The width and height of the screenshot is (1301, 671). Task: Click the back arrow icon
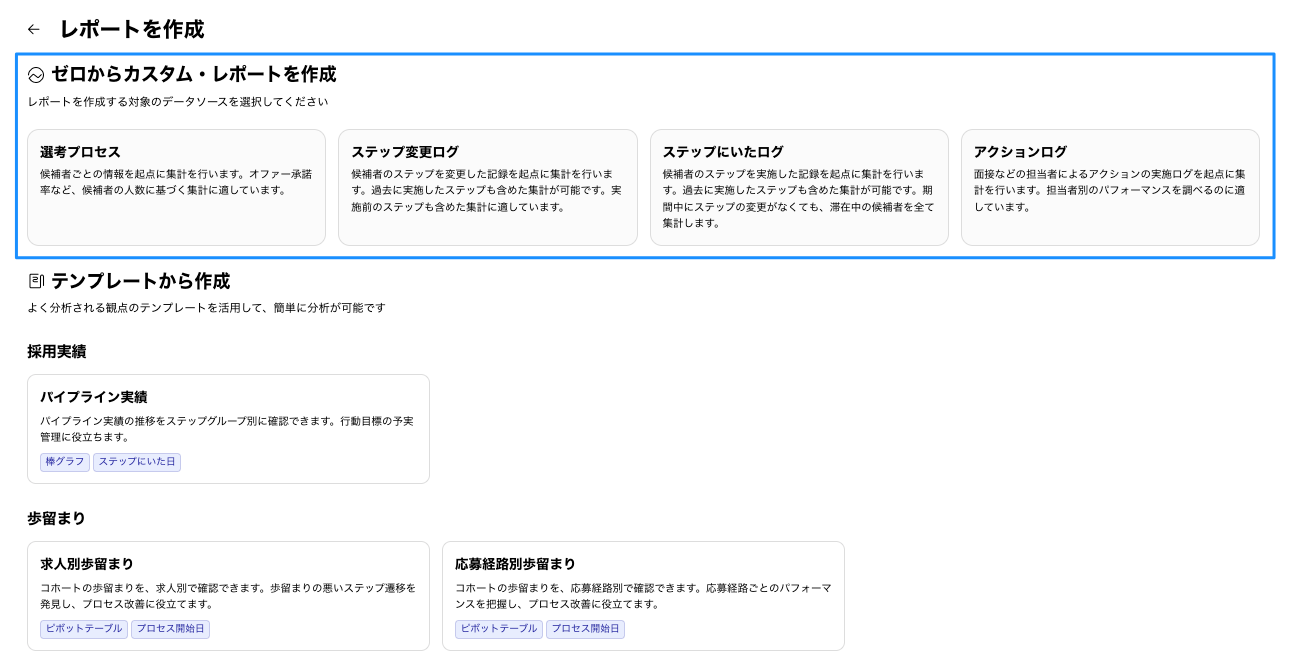[x=34, y=30]
